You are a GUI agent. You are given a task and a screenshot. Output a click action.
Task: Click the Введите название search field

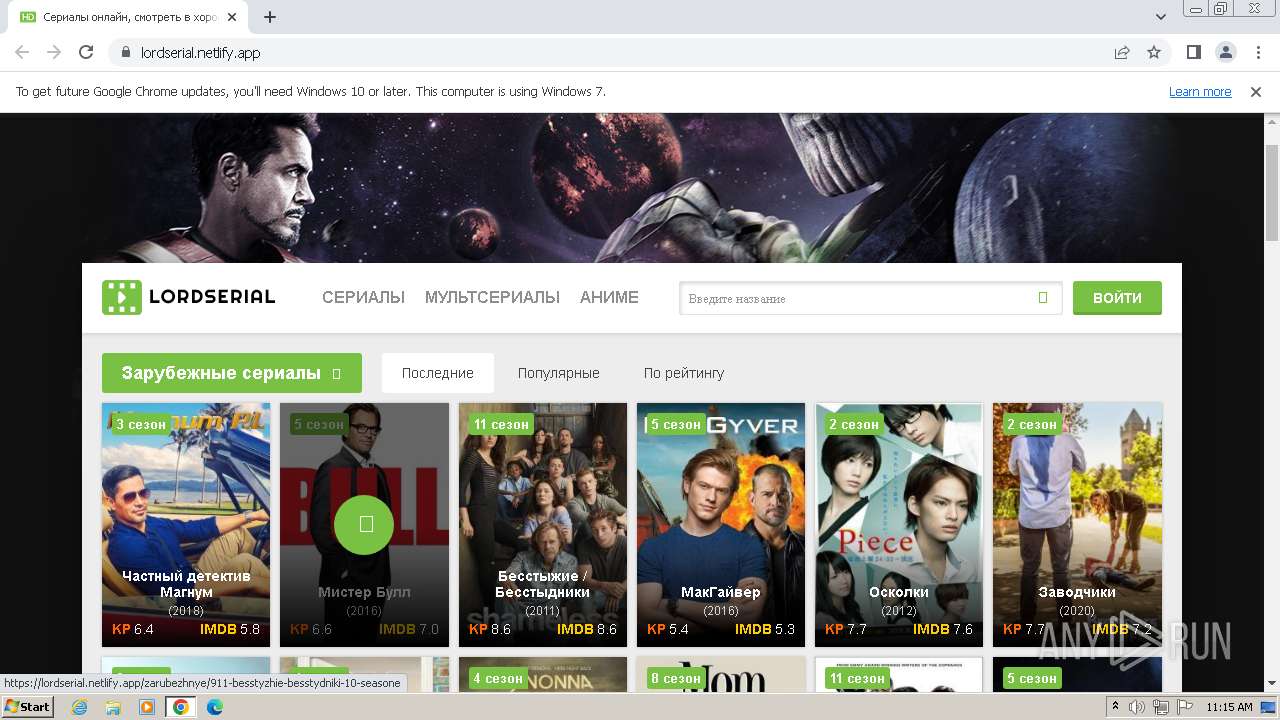pos(870,298)
